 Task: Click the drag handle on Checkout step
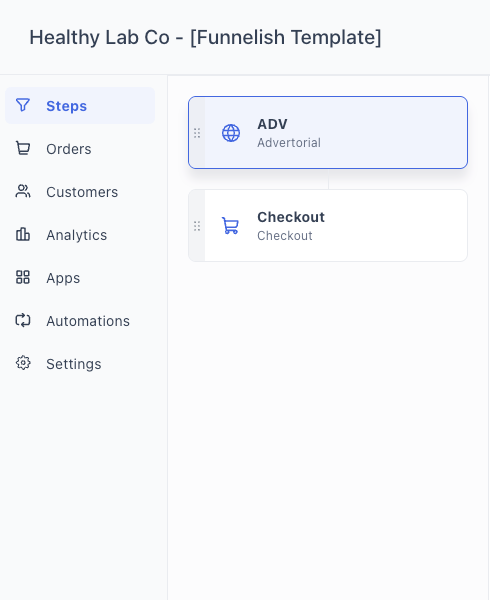(x=197, y=226)
